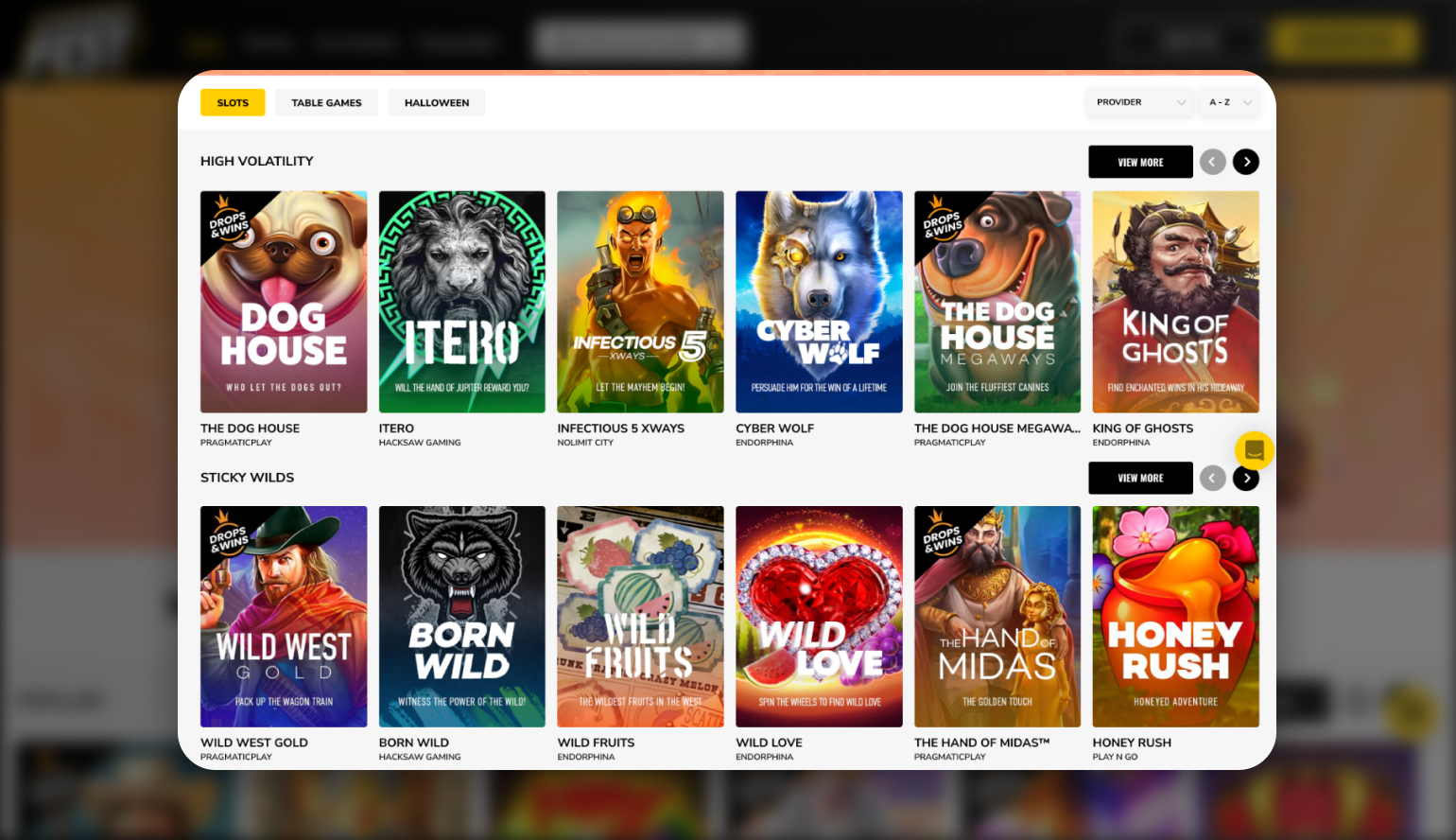Viewport: 1456px width, 840px height.
Task: Open The Hand of Midas thumbnail
Action: click(997, 617)
